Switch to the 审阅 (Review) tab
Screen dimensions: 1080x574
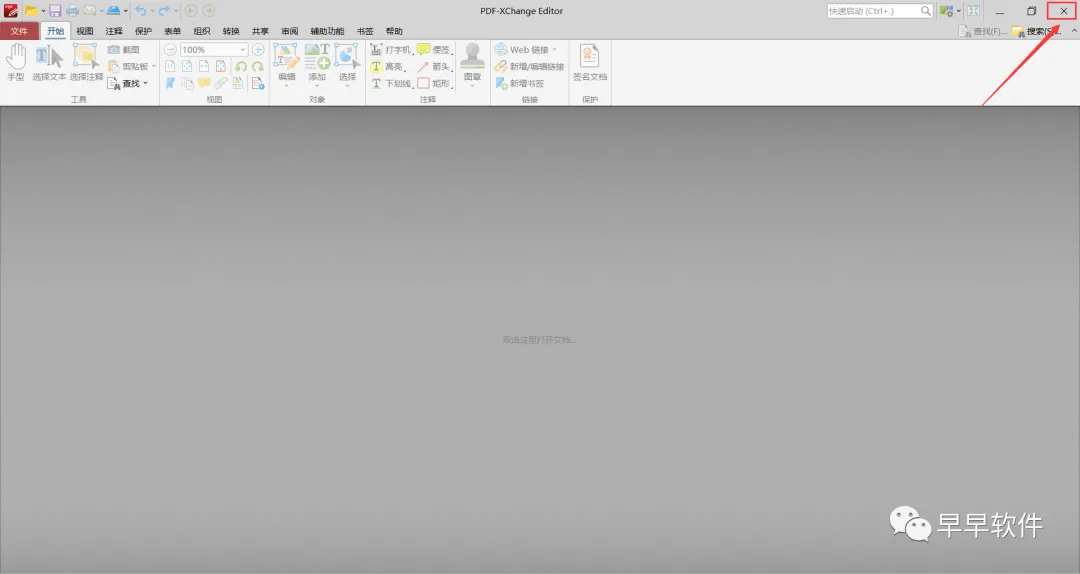pyautogui.click(x=289, y=31)
